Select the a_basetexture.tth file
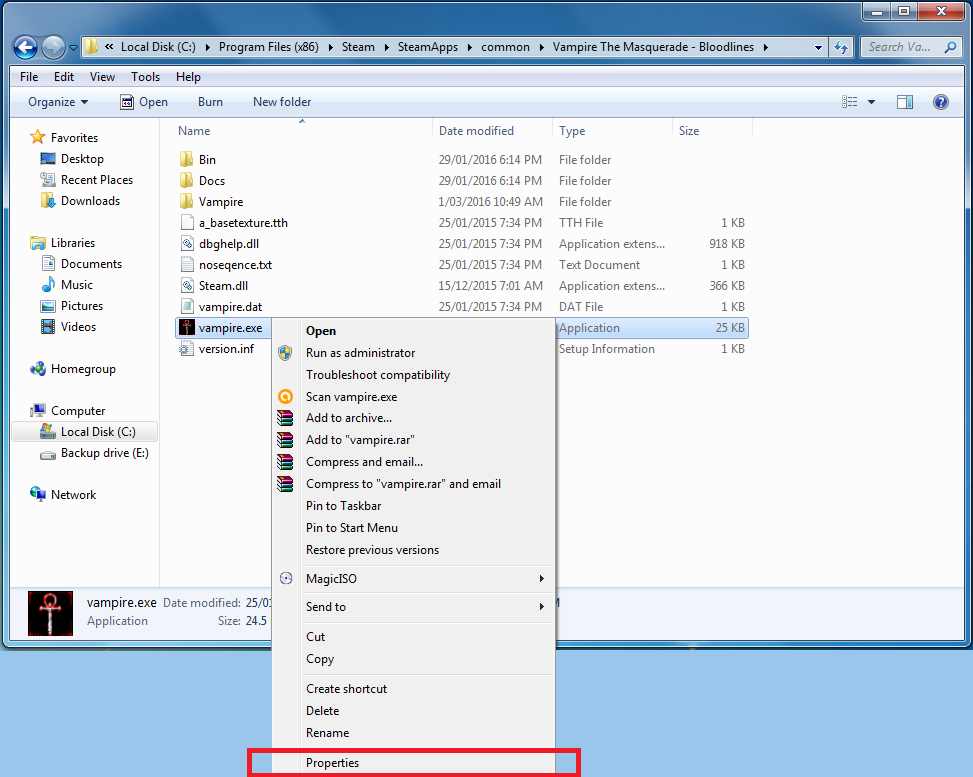973x777 pixels. tap(243, 223)
